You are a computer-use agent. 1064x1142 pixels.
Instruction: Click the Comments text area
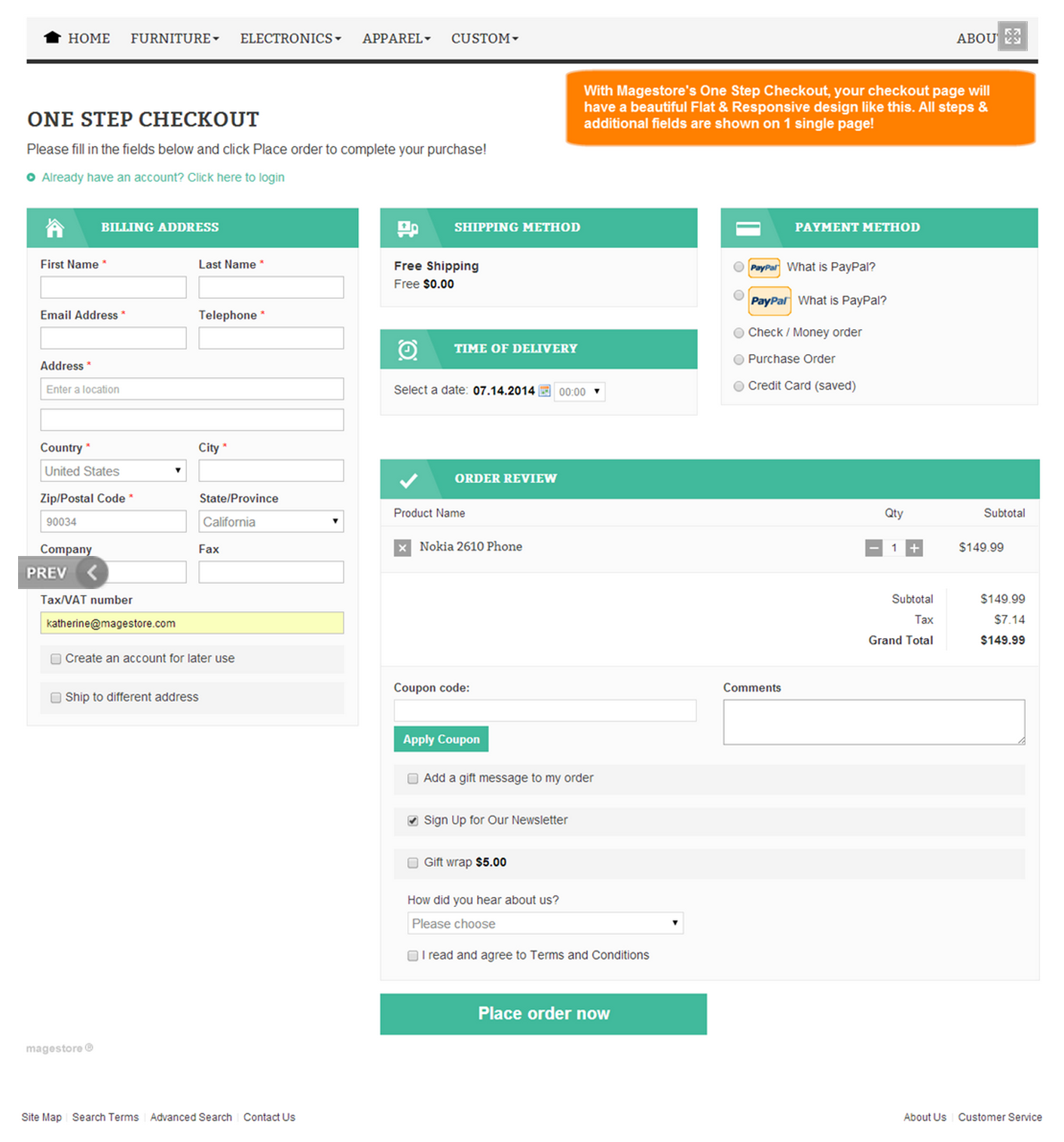(873, 722)
